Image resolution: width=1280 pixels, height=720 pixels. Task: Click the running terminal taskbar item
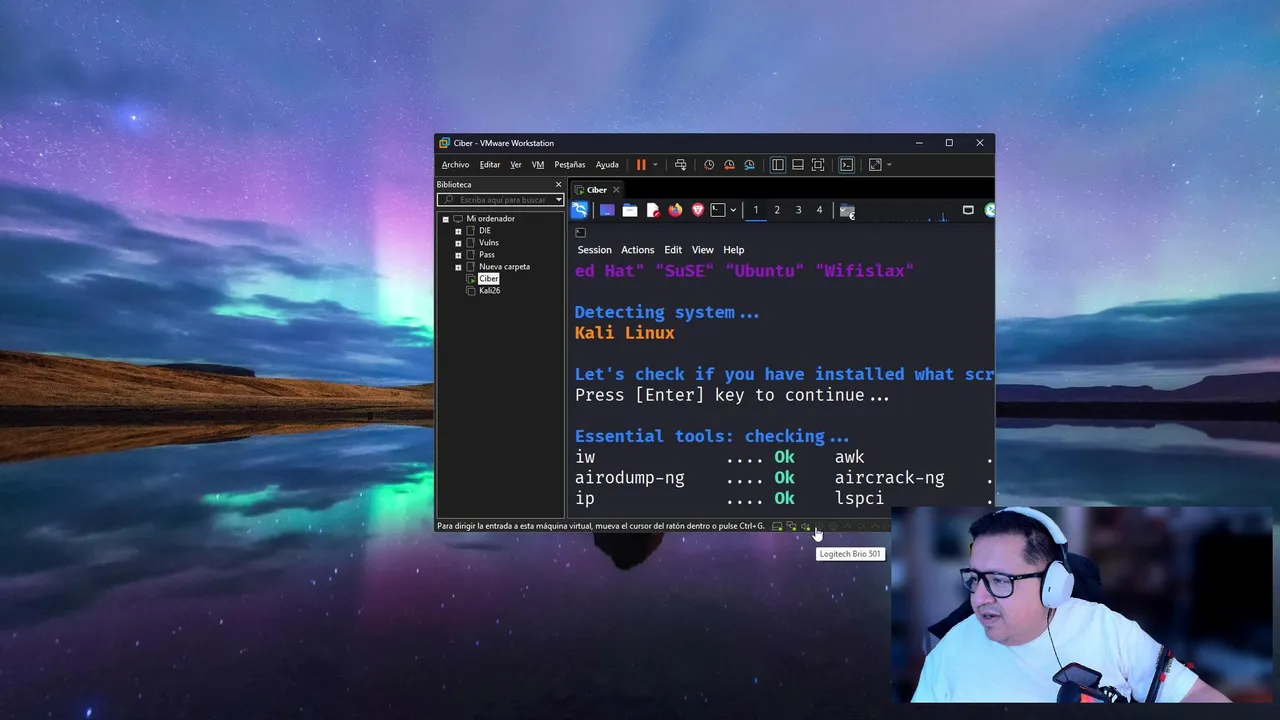tap(847, 211)
